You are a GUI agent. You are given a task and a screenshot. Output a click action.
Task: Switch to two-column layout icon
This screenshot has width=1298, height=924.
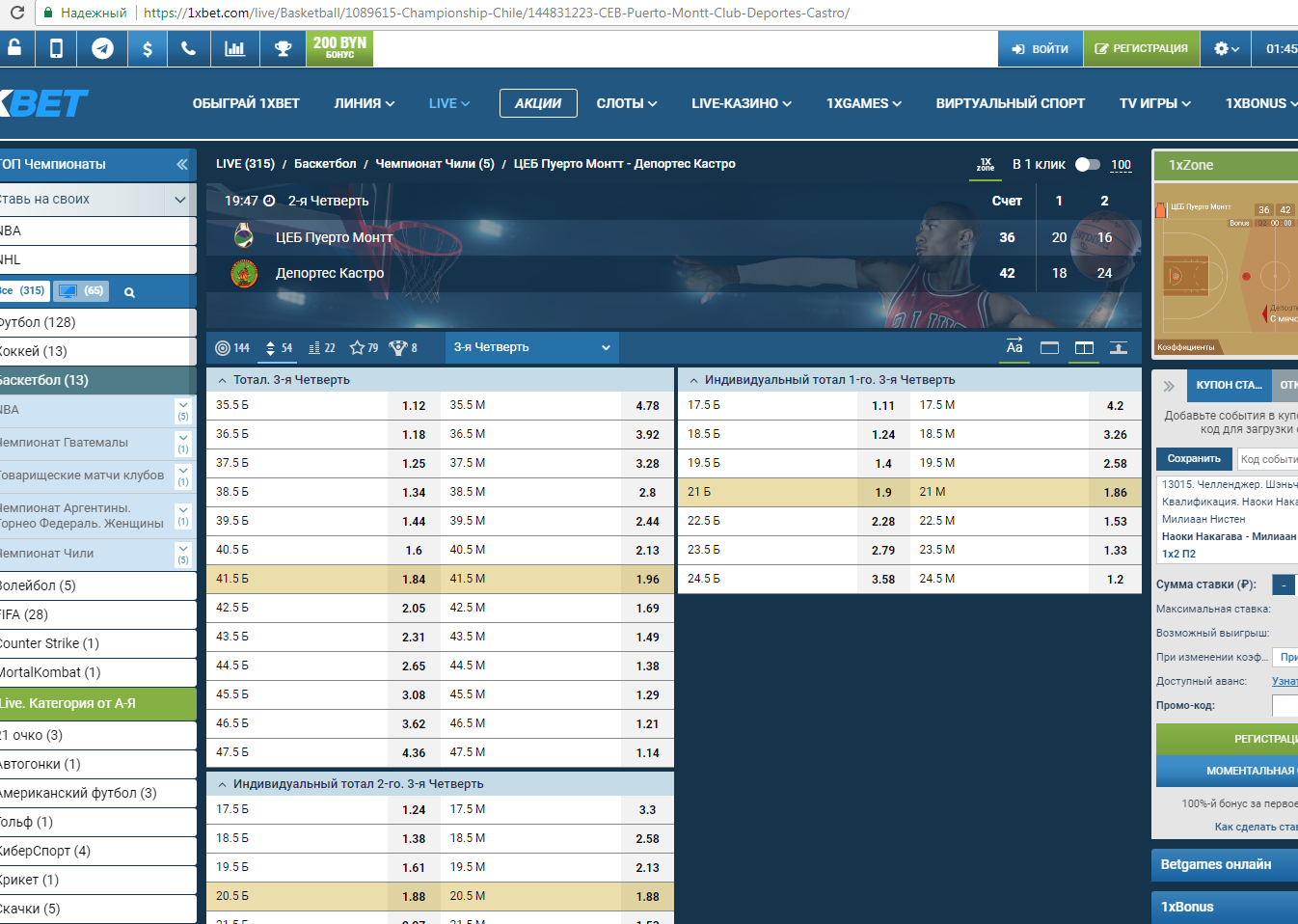(x=1084, y=347)
